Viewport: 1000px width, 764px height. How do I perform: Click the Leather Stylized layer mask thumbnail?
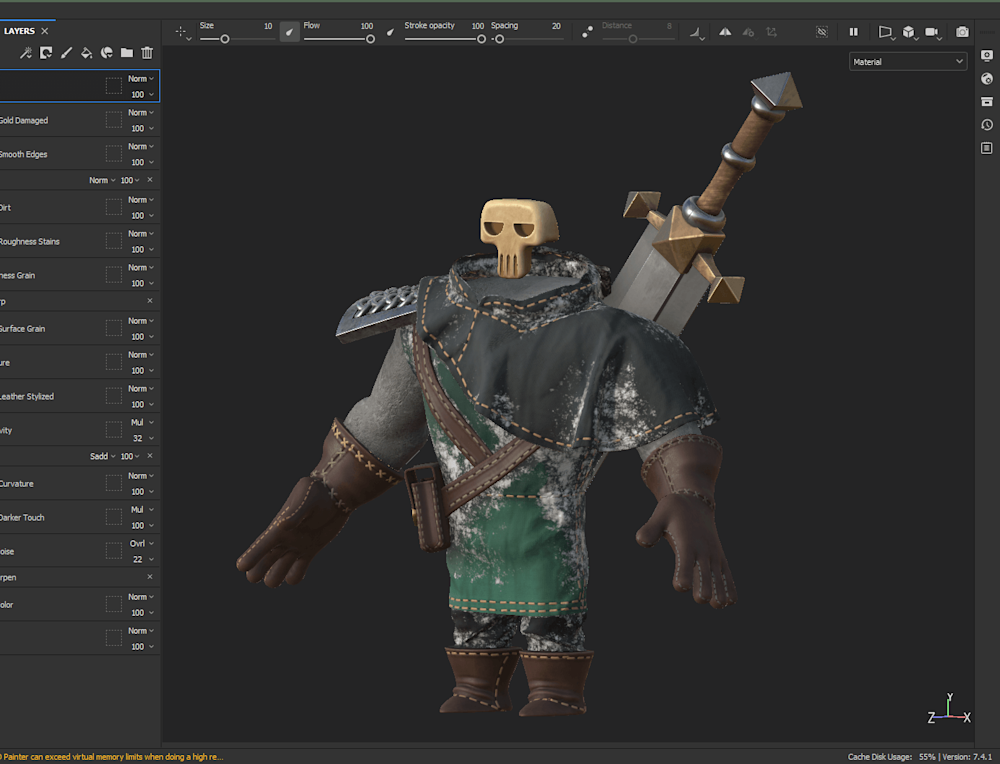(x=114, y=396)
